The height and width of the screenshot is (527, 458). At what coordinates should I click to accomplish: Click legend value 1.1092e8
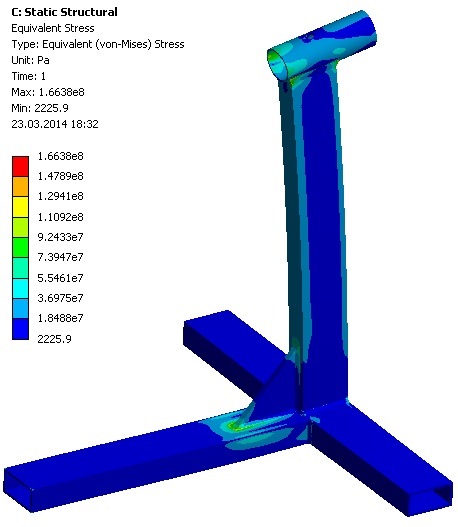60,217
